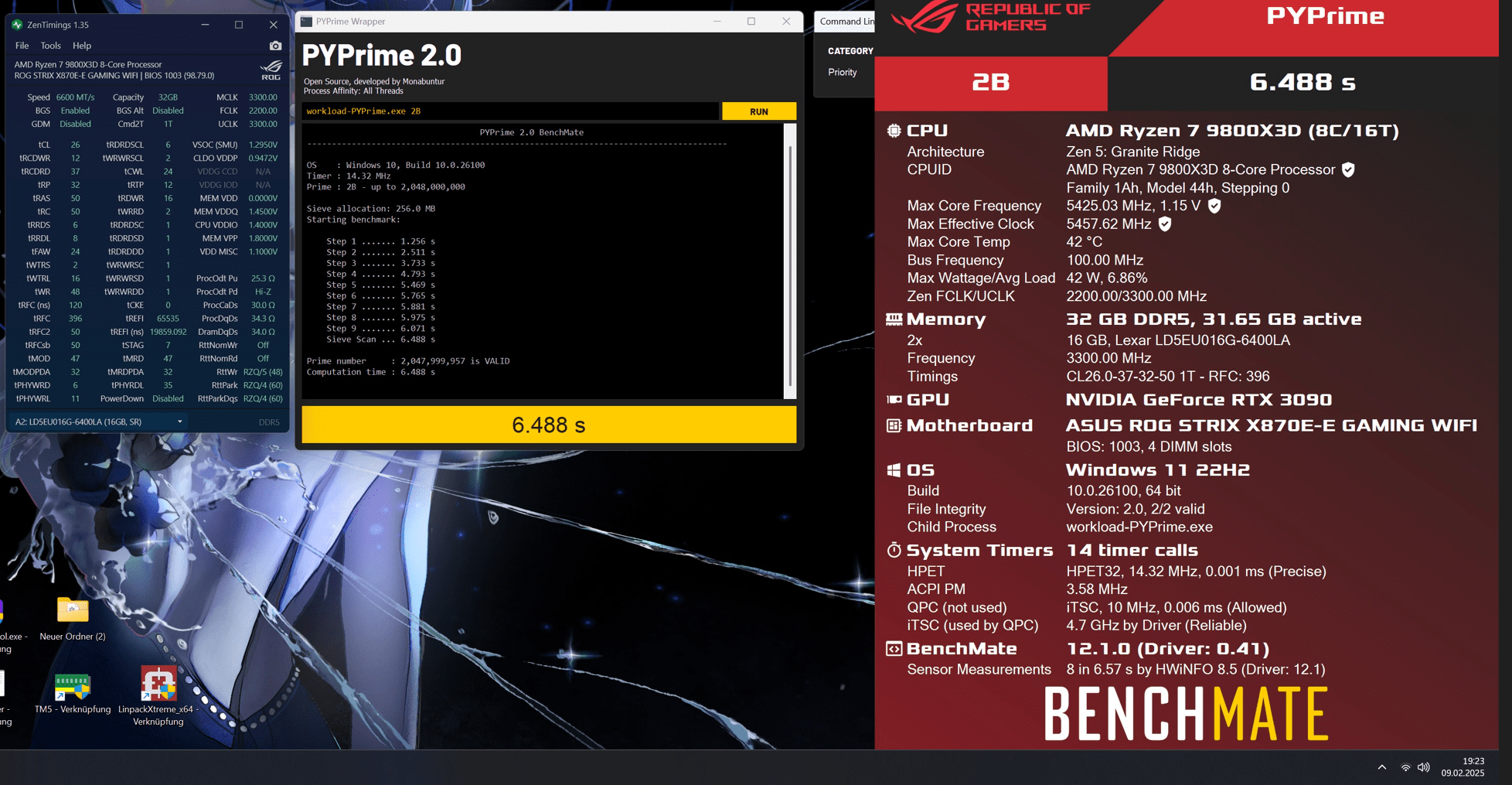Click the verification shield next to CPUID
1512x785 pixels.
[1348, 169]
